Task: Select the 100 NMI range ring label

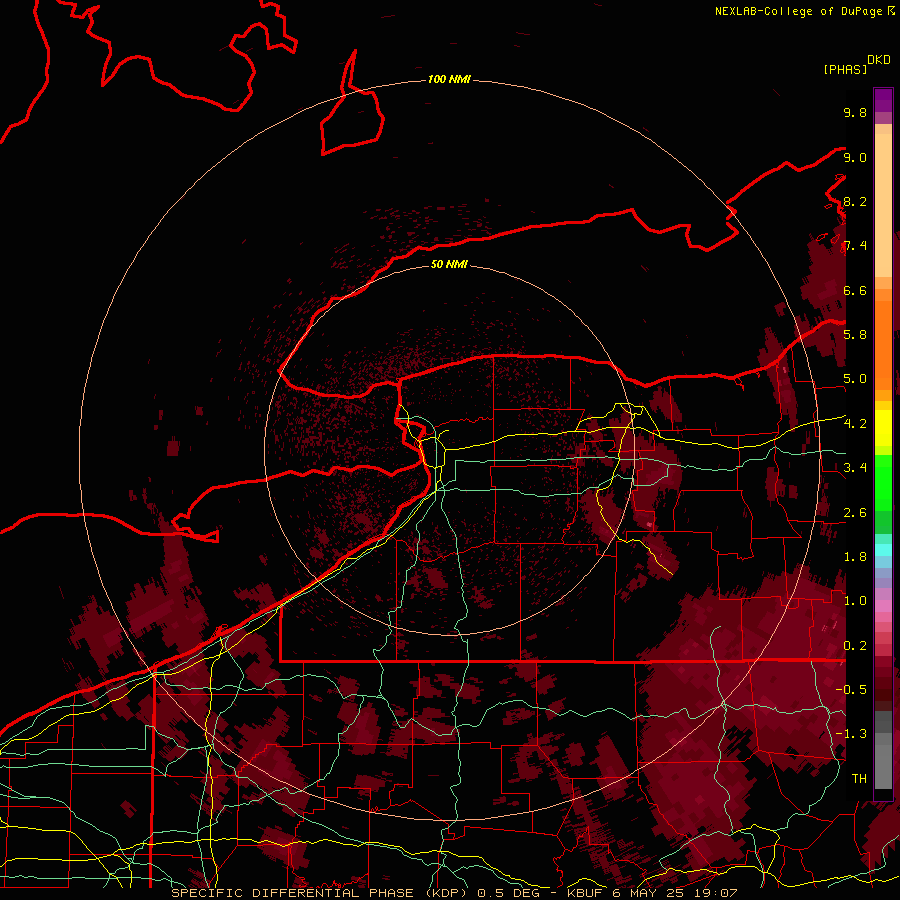Action: coord(449,79)
